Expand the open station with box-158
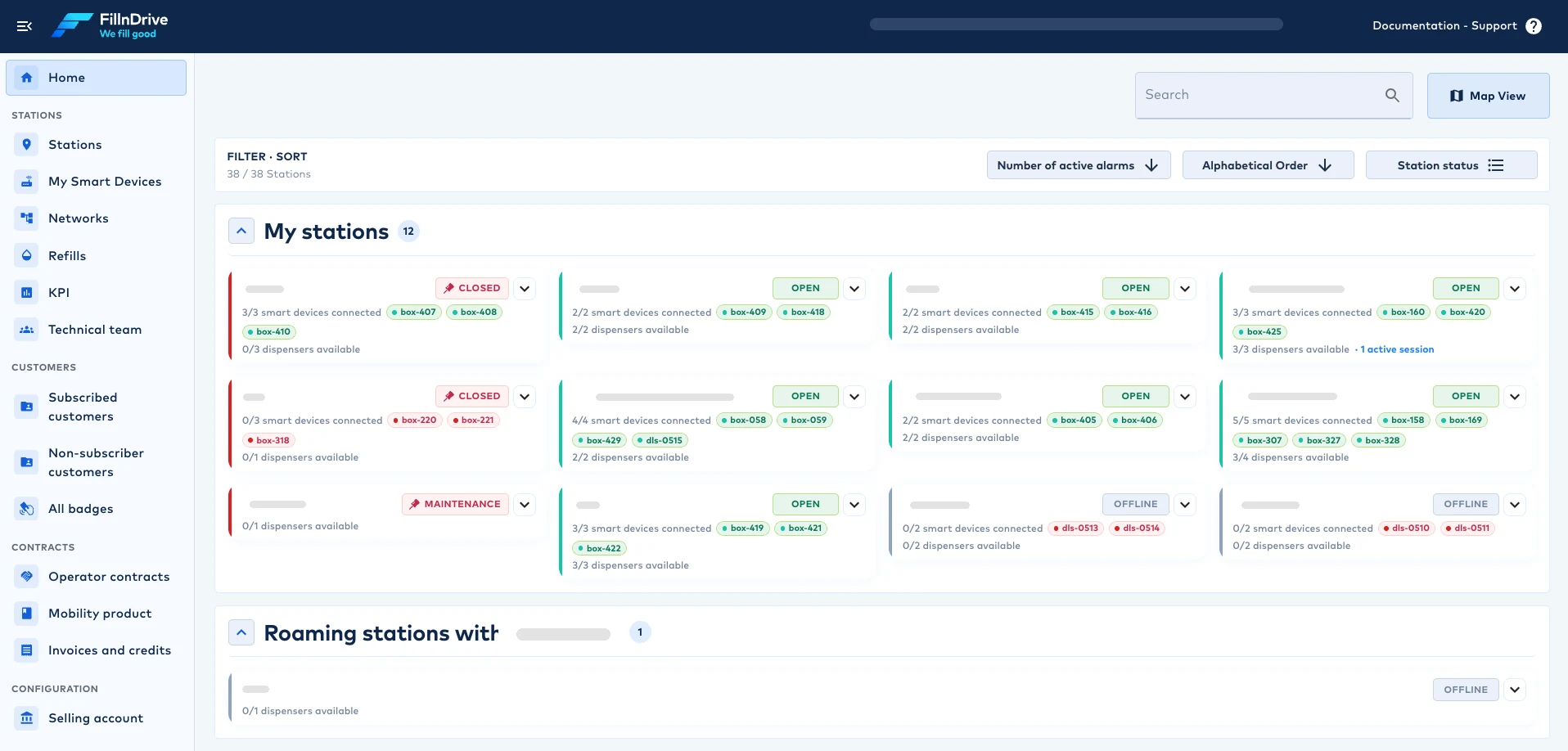1568x751 pixels. coord(1515,397)
